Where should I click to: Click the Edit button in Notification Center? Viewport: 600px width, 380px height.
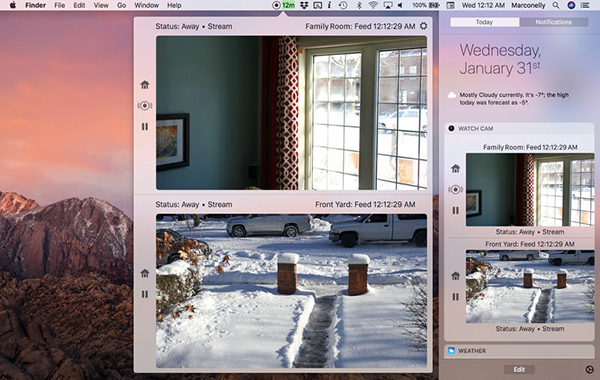click(x=519, y=369)
